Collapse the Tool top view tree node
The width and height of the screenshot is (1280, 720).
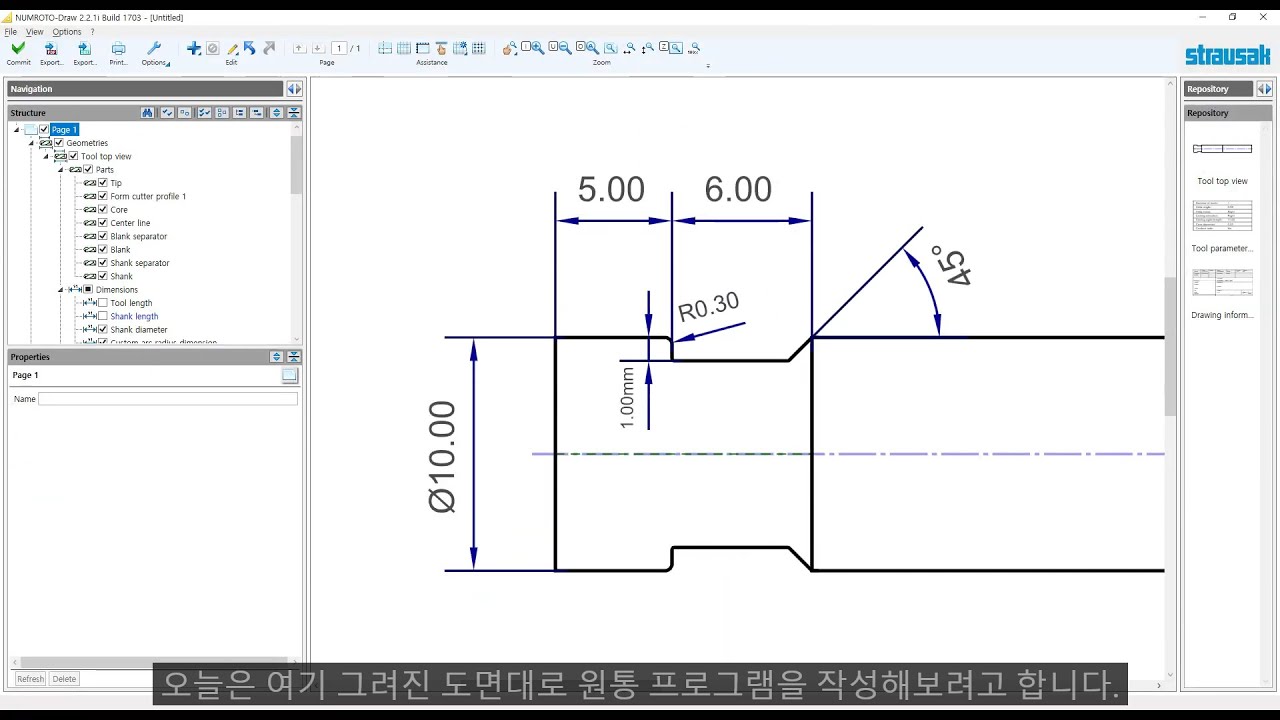46,156
